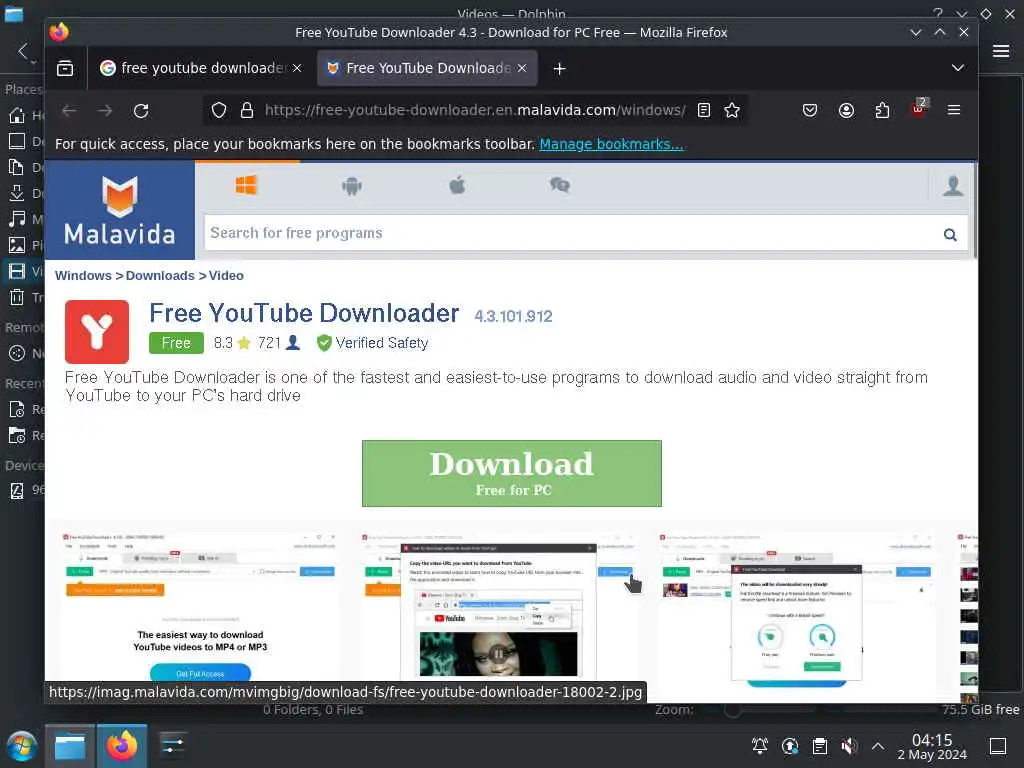Viewport: 1024px width, 768px height.
Task: Click the Firefox forward arrow
Action: 104,110
